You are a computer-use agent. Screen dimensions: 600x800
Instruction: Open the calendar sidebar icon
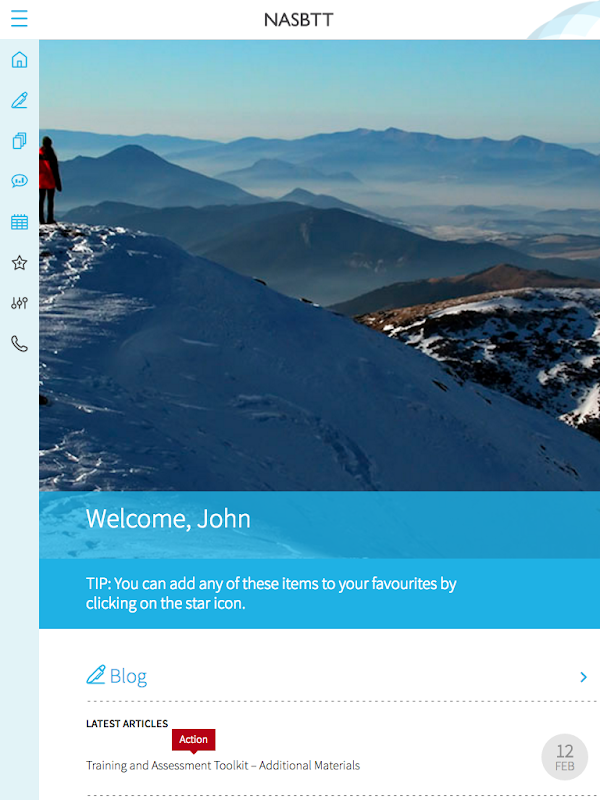pyautogui.click(x=19, y=222)
